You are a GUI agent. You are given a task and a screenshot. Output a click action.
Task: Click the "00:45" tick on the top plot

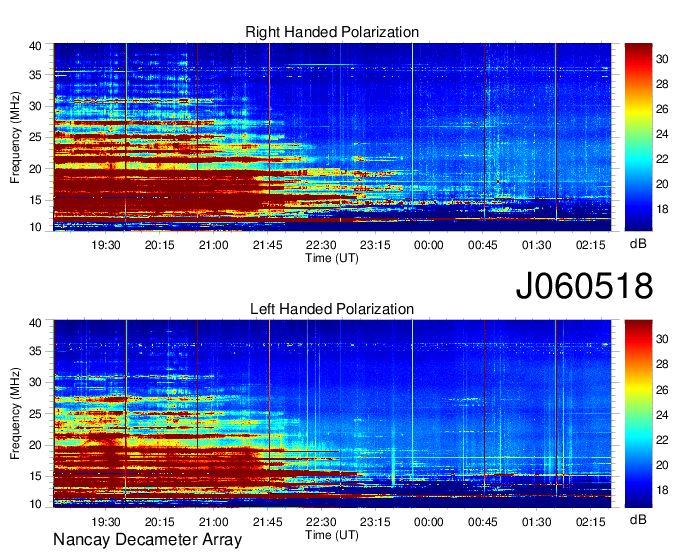click(x=483, y=245)
